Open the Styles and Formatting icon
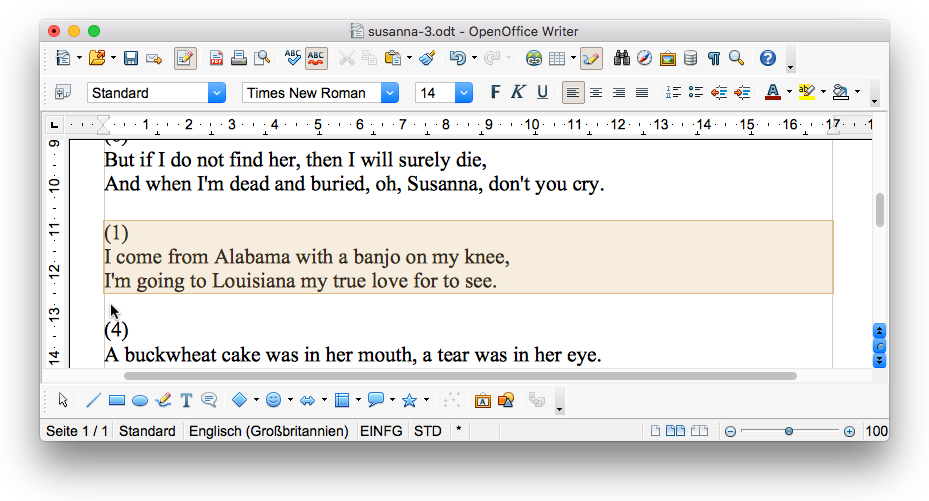 (63, 92)
